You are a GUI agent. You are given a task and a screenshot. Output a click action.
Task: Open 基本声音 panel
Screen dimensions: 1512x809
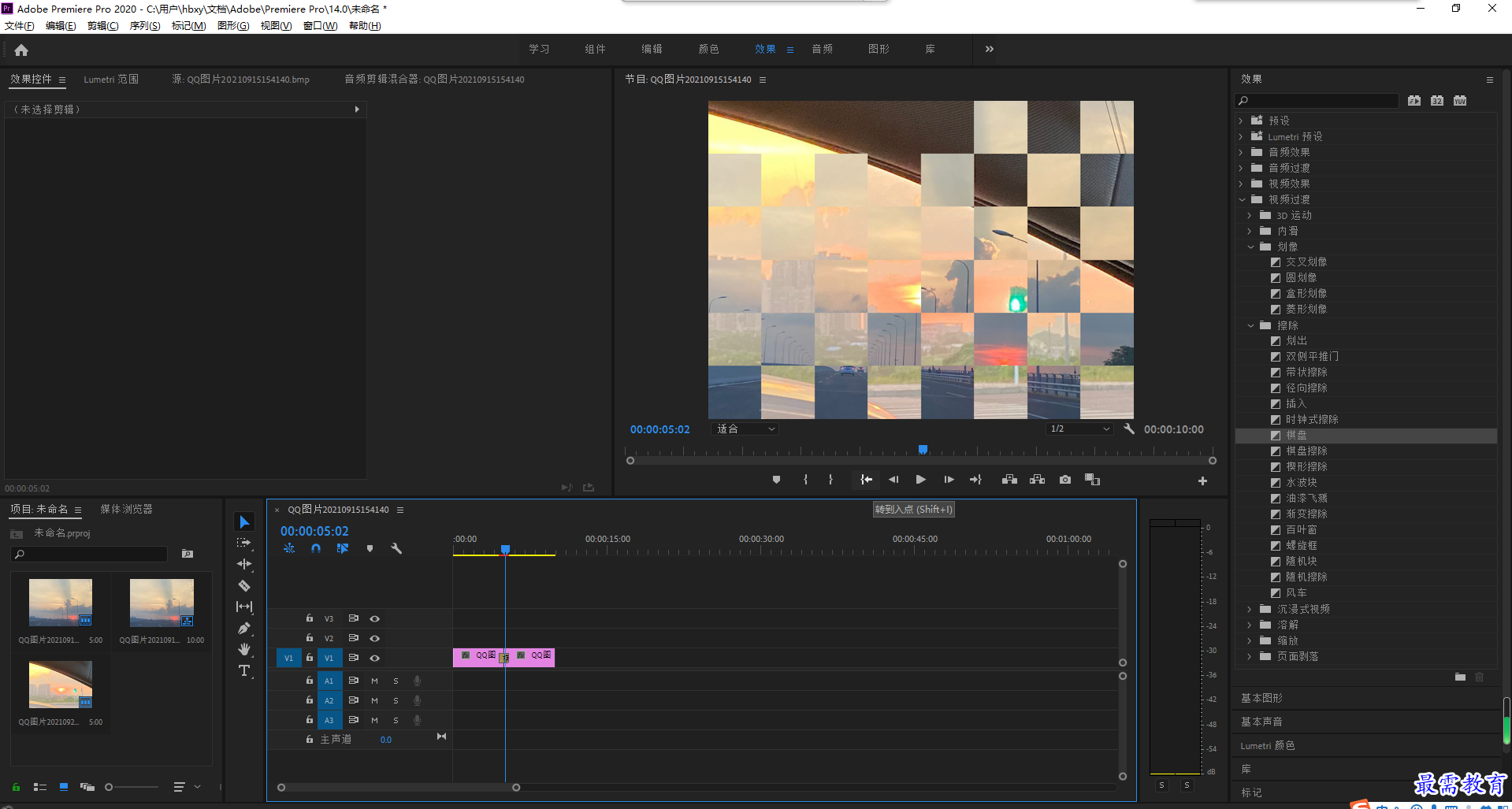tap(1261, 722)
